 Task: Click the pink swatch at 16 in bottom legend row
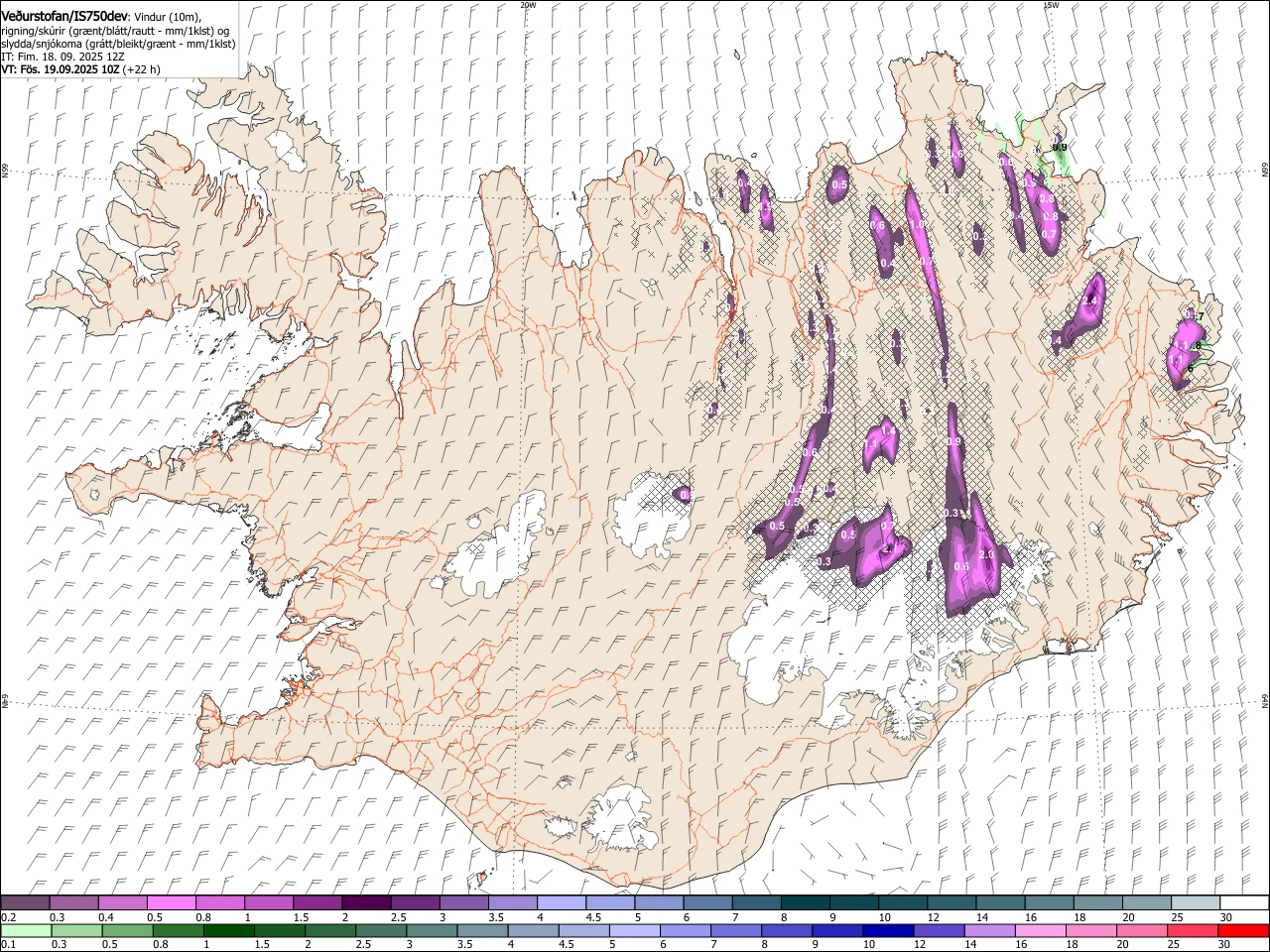(x=1041, y=930)
